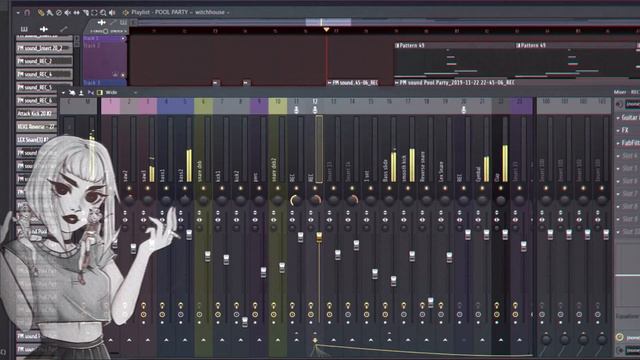Switch to the middle picker panel tab
Screen dimensions: 640x360
coord(44,29)
